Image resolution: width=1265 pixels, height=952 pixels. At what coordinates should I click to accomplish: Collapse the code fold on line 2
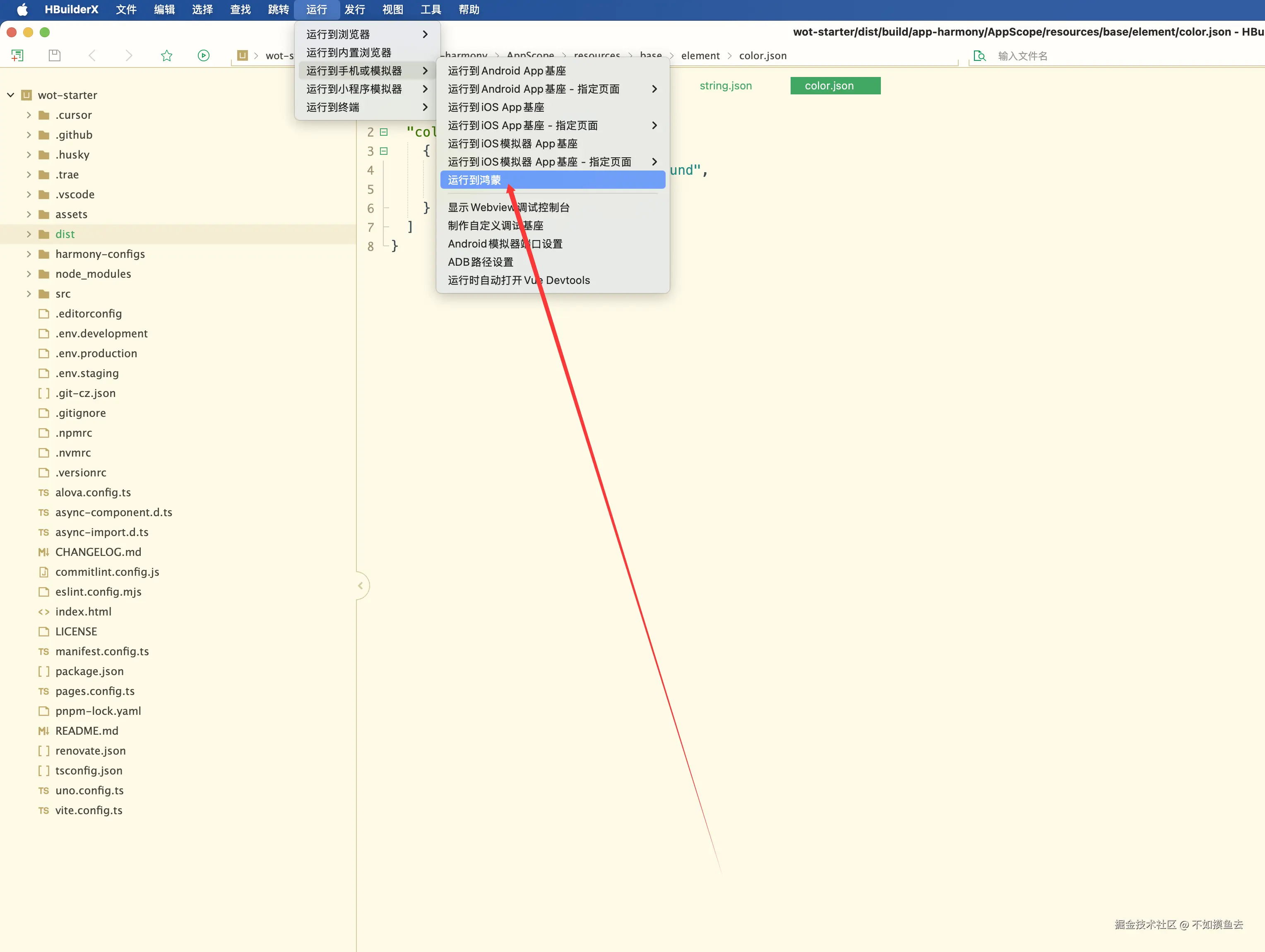coord(384,132)
